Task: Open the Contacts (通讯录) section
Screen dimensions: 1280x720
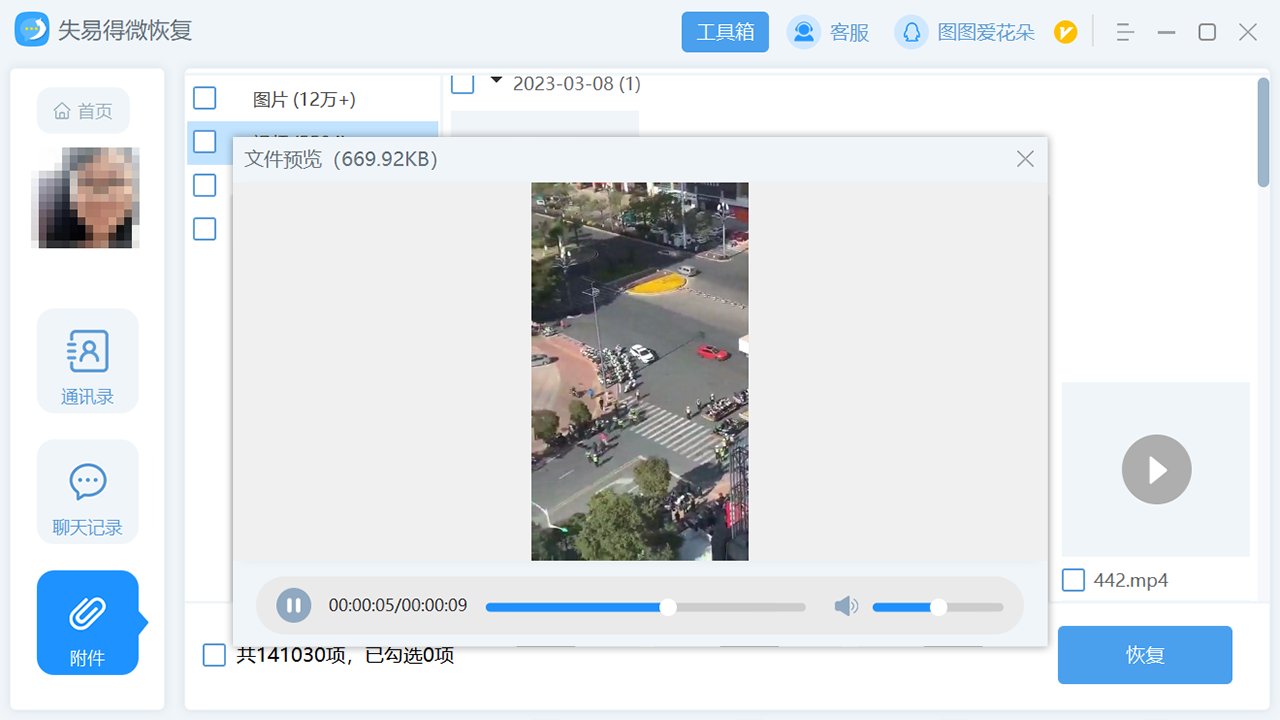Action: pos(88,361)
